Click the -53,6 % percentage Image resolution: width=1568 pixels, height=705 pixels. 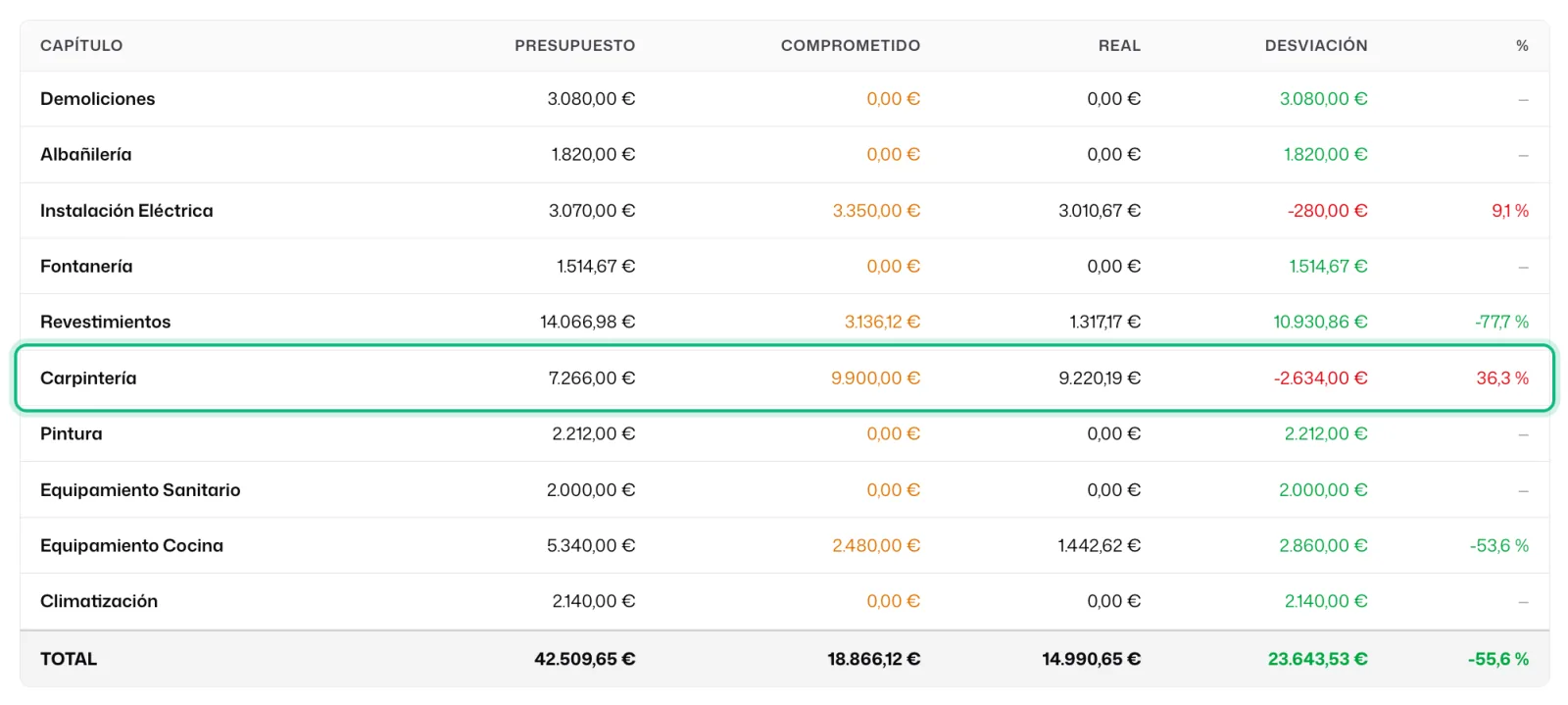pyautogui.click(x=1499, y=546)
